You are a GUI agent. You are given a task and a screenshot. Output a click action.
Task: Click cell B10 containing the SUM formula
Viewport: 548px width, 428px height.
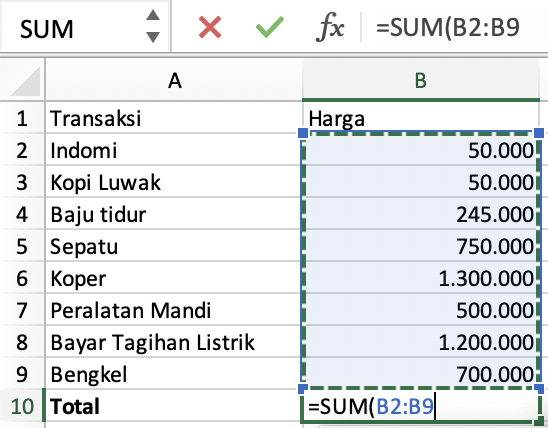pyautogui.click(x=421, y=406)
